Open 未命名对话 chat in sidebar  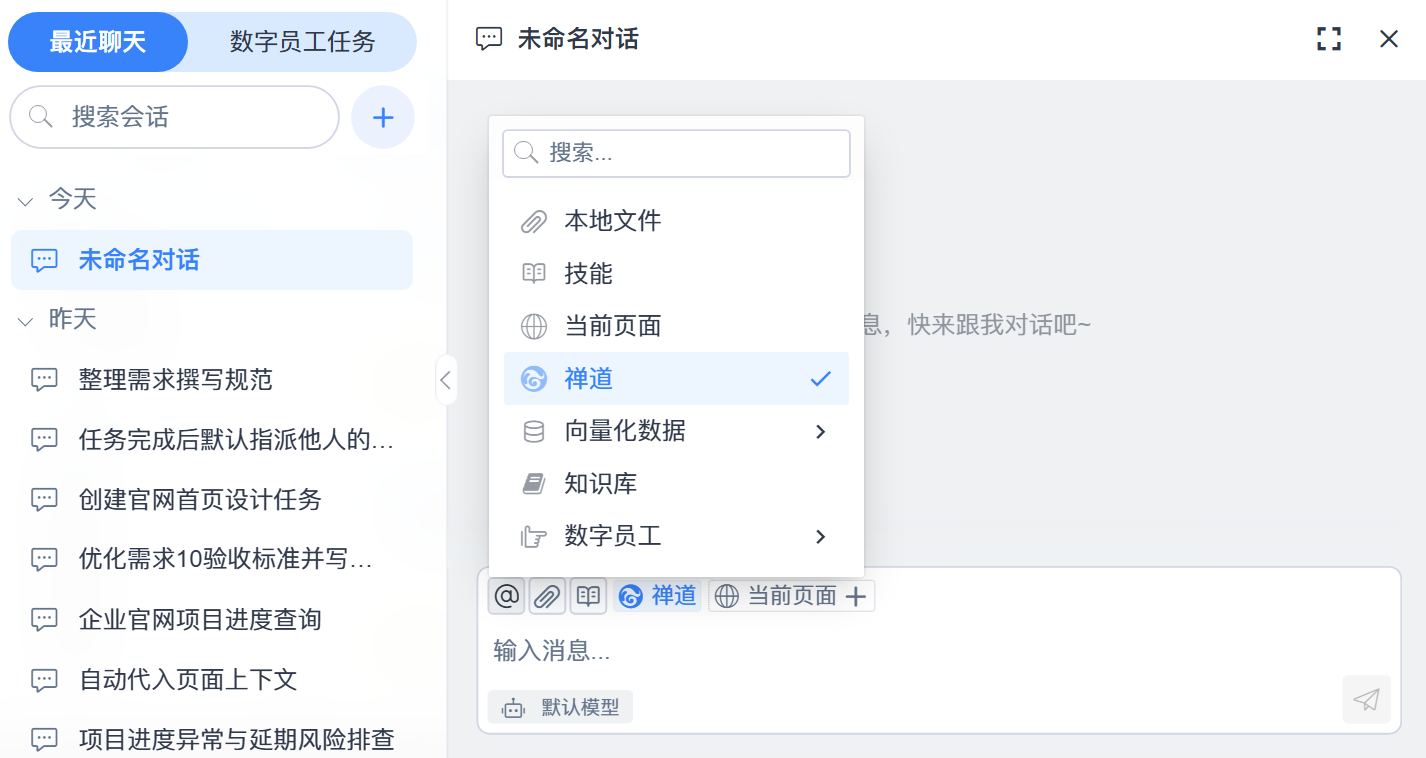tap(212, 260)
